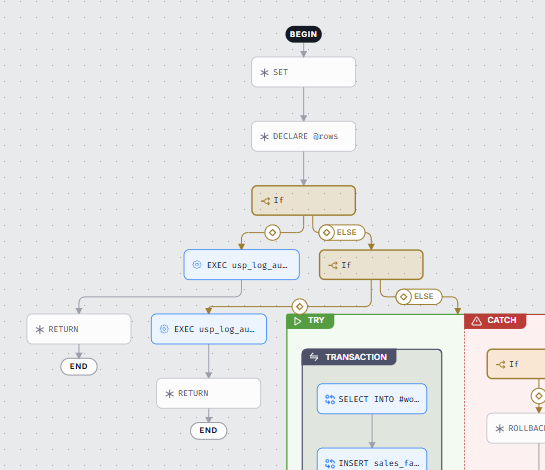Collapse the TRANSACTION block header
545x470 pixels.
point(349,357)
